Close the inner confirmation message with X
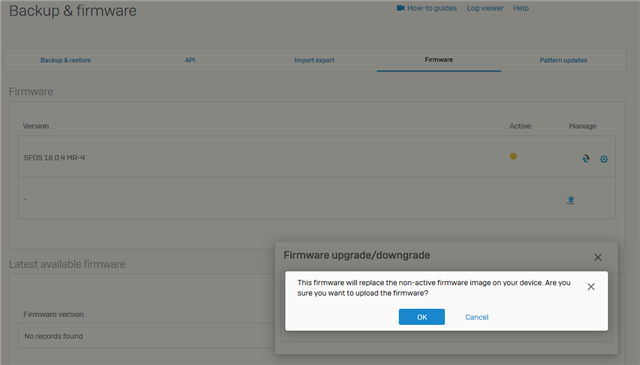Screen dimensions: 640x365 (591, 287)
